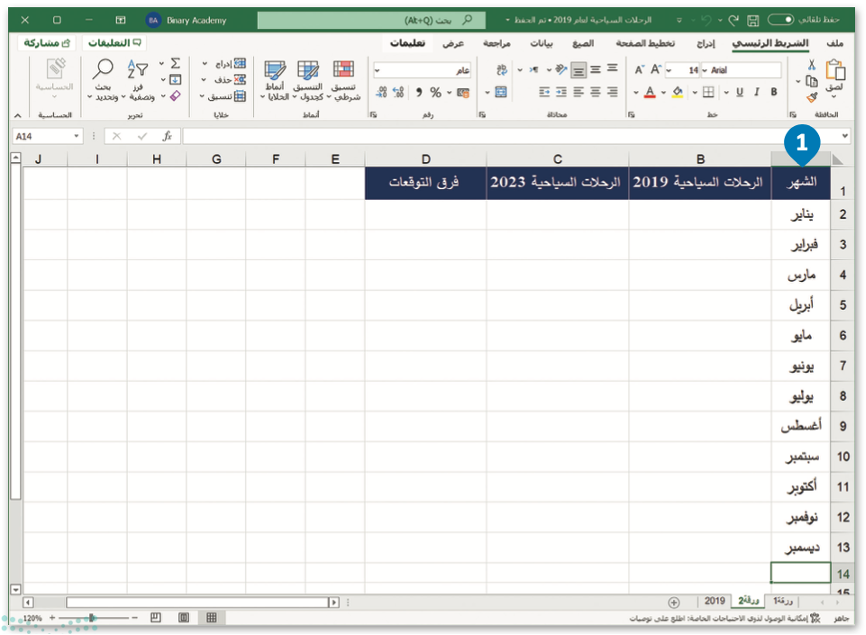This screenshot has width=866, height=635.
Task: Apply the red font color A
Action: pyautogui.click(x=650, y=92)
